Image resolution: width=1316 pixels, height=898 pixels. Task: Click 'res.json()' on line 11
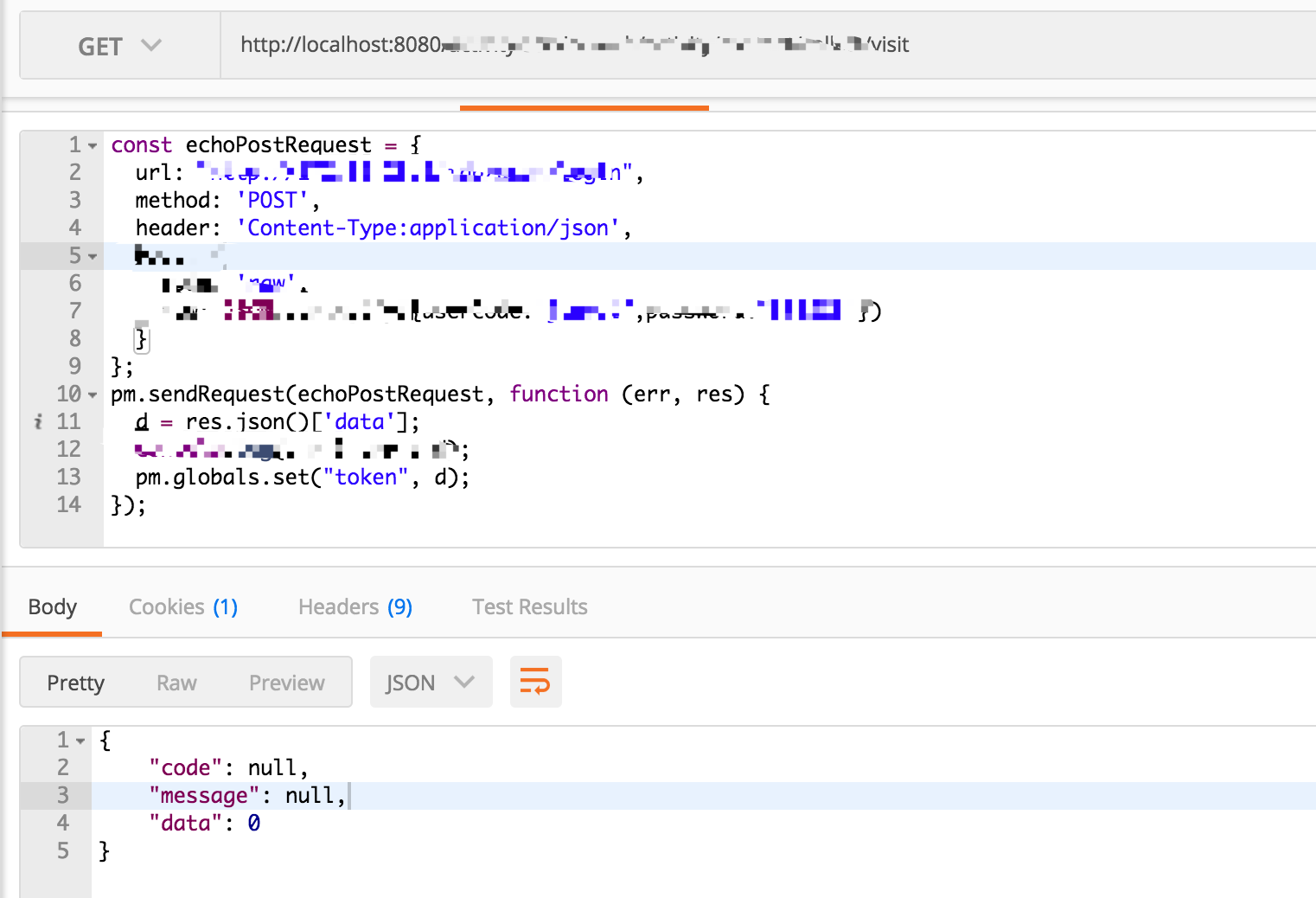(x=247, y=421)
